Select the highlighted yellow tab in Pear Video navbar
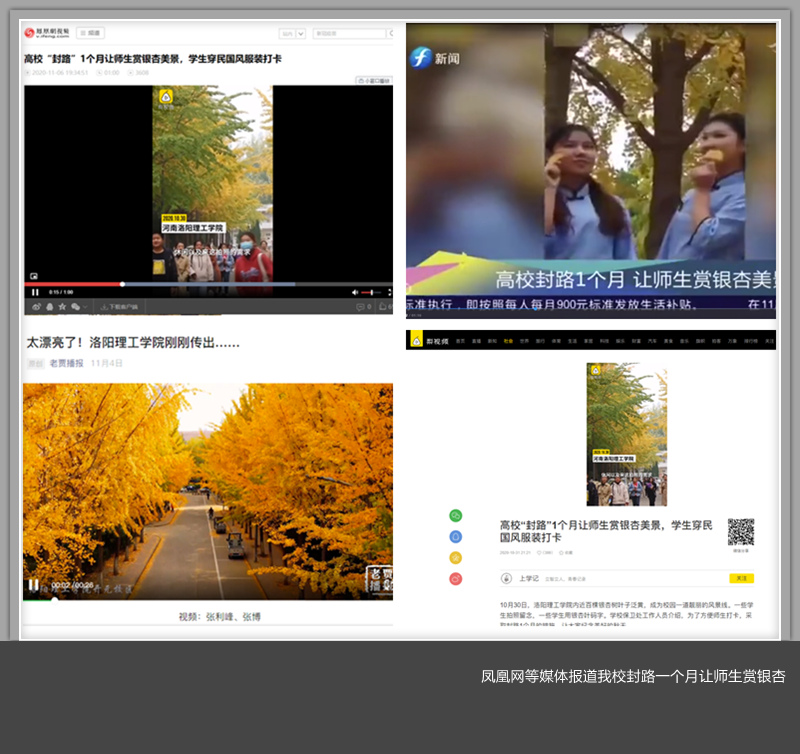 click(x=508, y=341)
